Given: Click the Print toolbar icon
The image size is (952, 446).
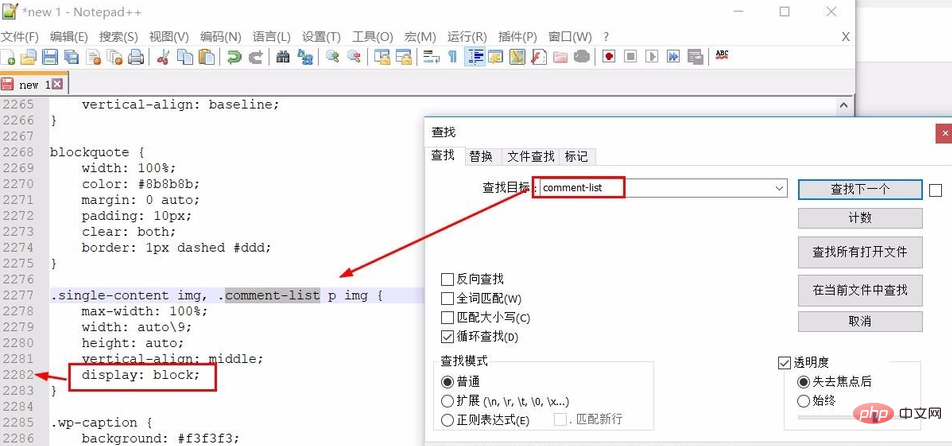Looking at the screenshot, I should pyautogui.click(x=136, y=57).
